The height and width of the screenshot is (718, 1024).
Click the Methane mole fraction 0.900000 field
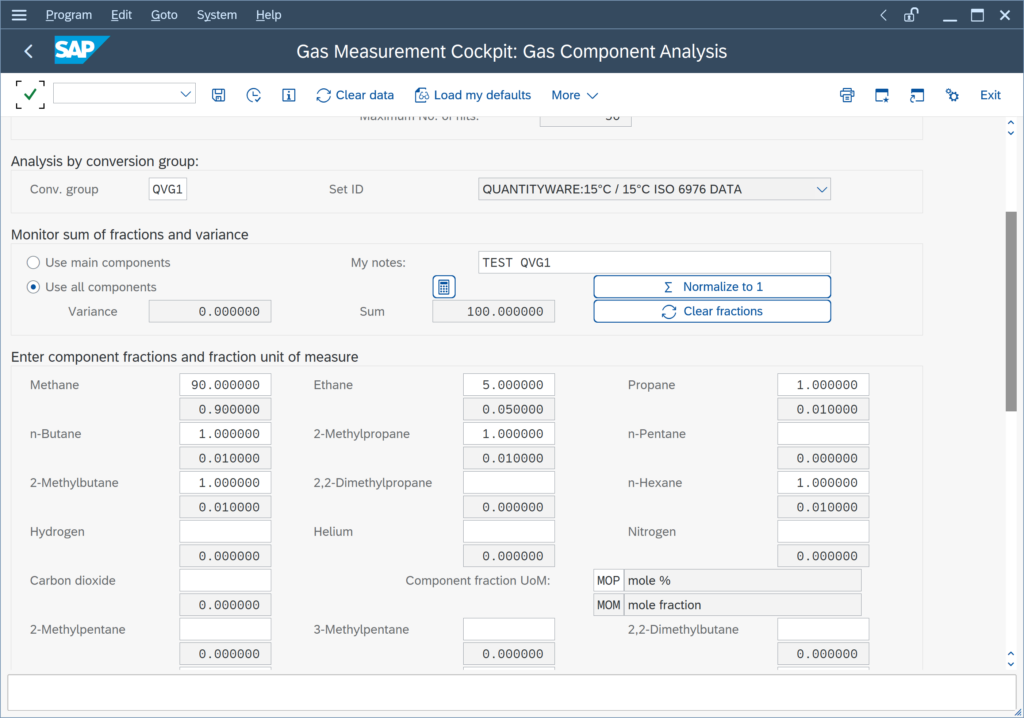pos(225,410)
